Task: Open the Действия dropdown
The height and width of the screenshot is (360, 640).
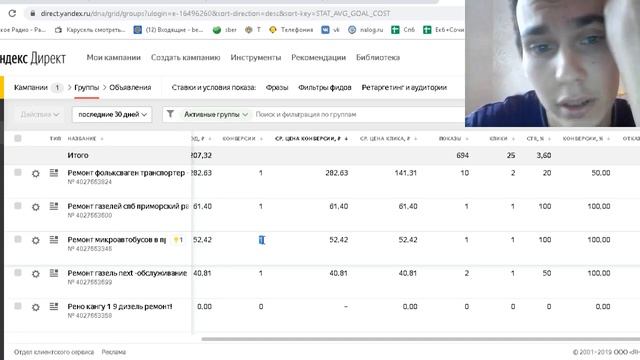Action: (x=40, y=114)
